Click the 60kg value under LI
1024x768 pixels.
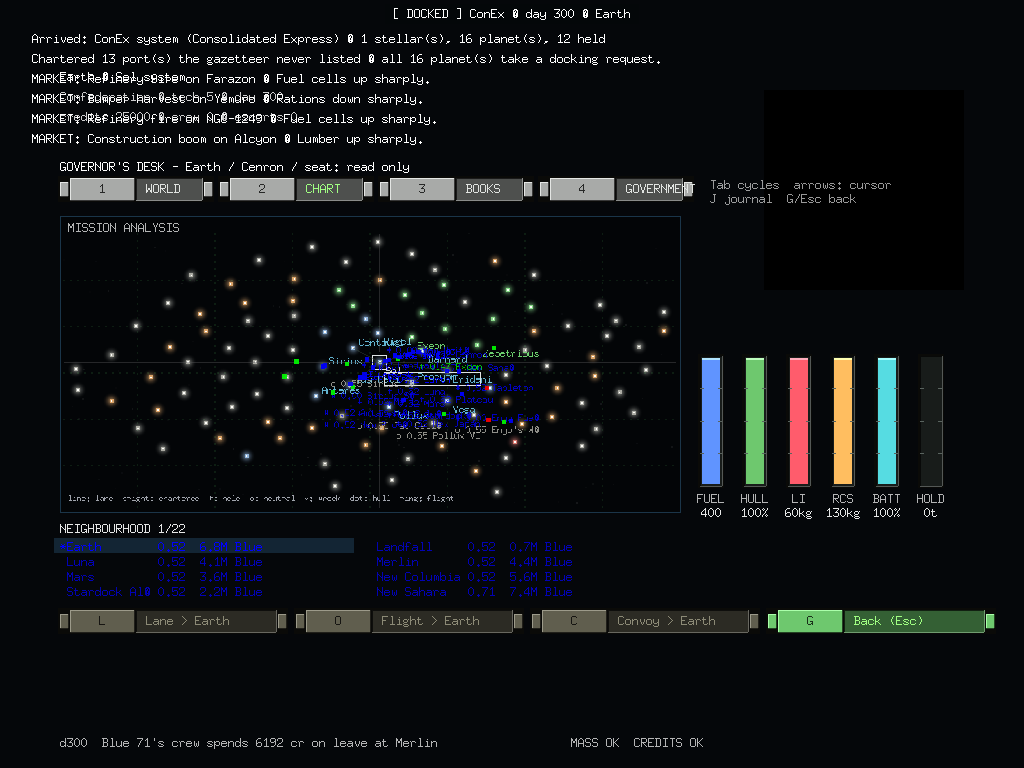[798, 513]
